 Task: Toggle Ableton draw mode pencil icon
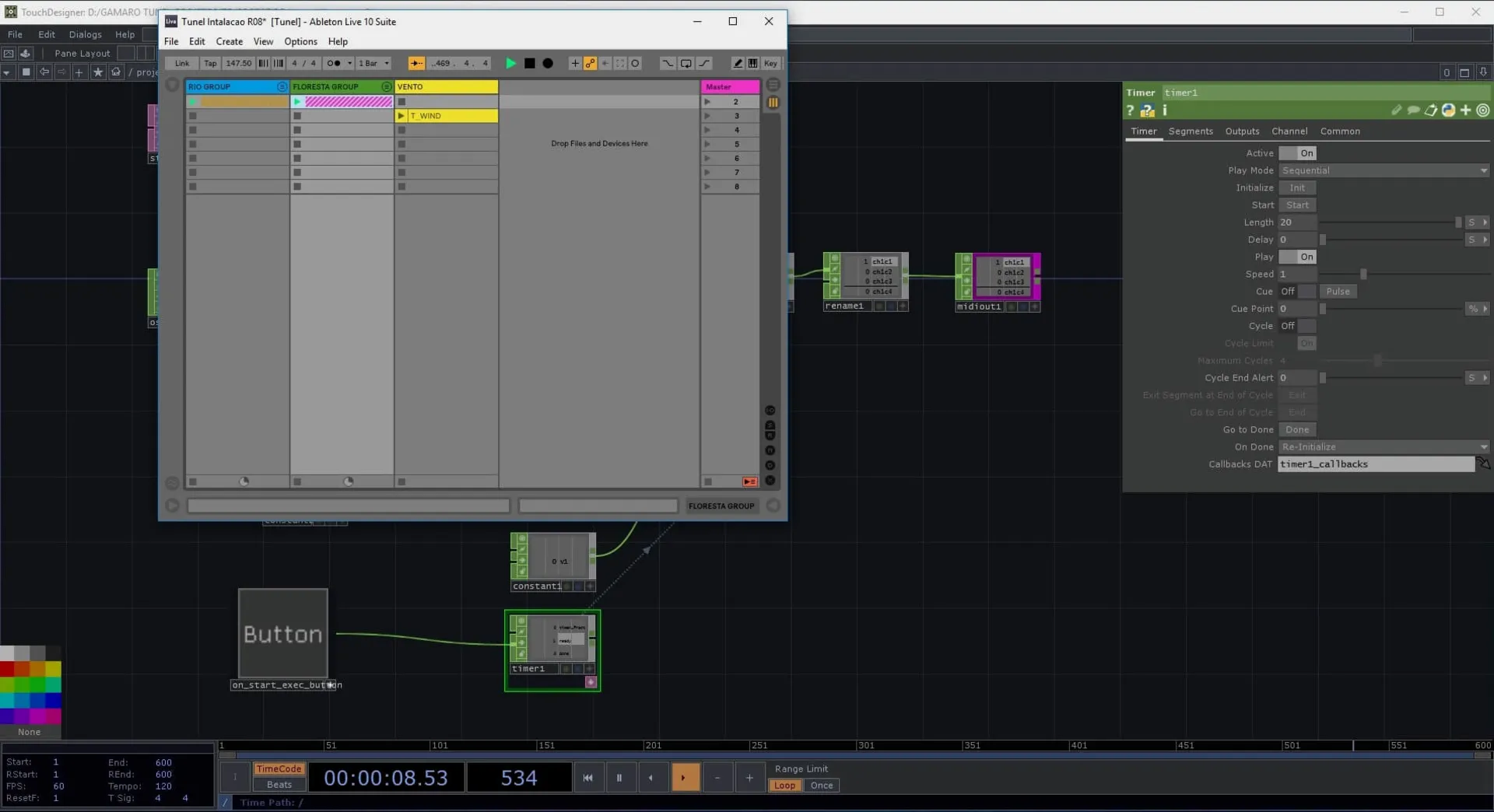click(x=737, y=64)
